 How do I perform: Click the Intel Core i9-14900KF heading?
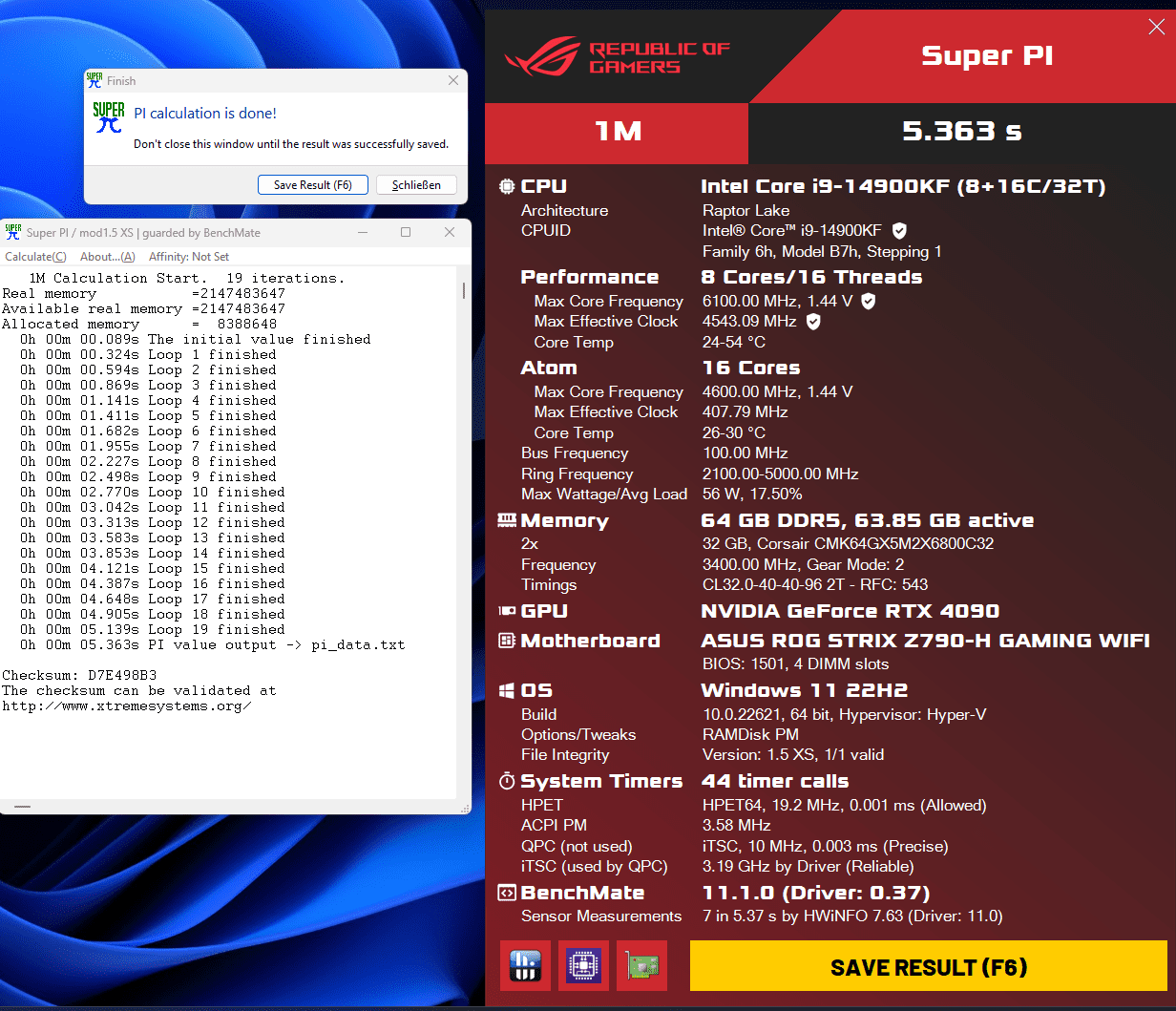click(x=903, y=186)
